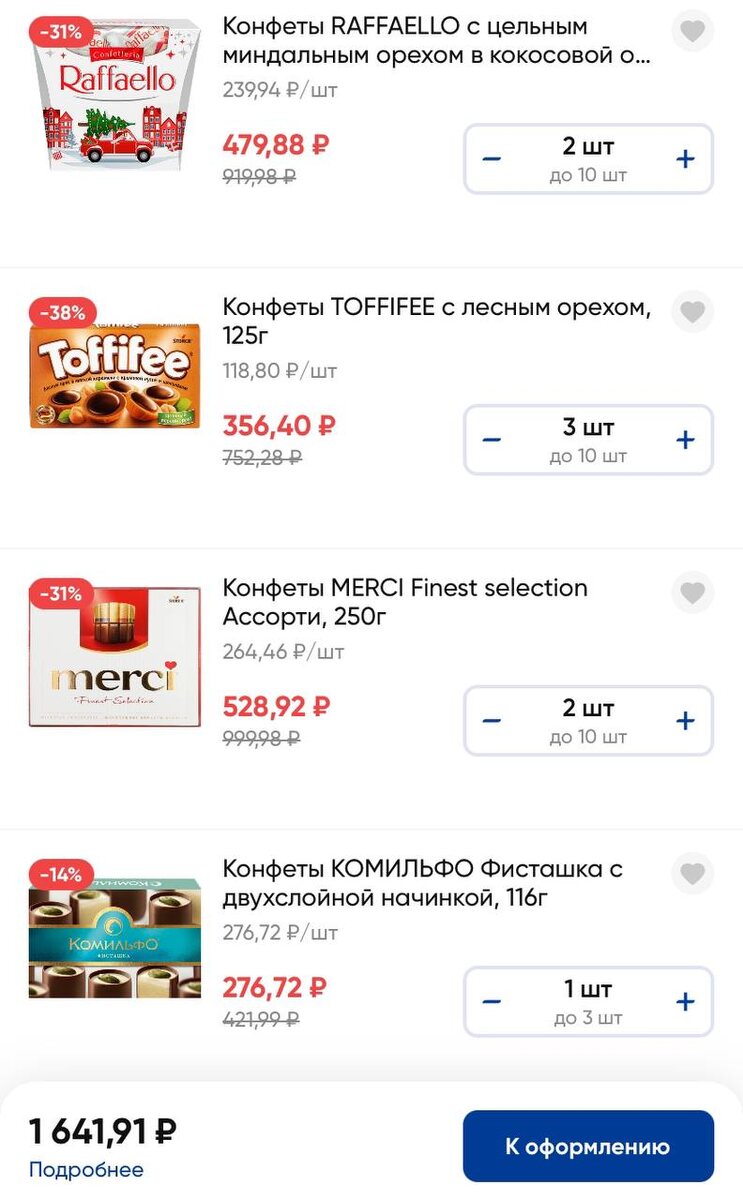Increase Raffaello quantity with plus button
This screenshot has height=1200, width=743.
[685, 159]
